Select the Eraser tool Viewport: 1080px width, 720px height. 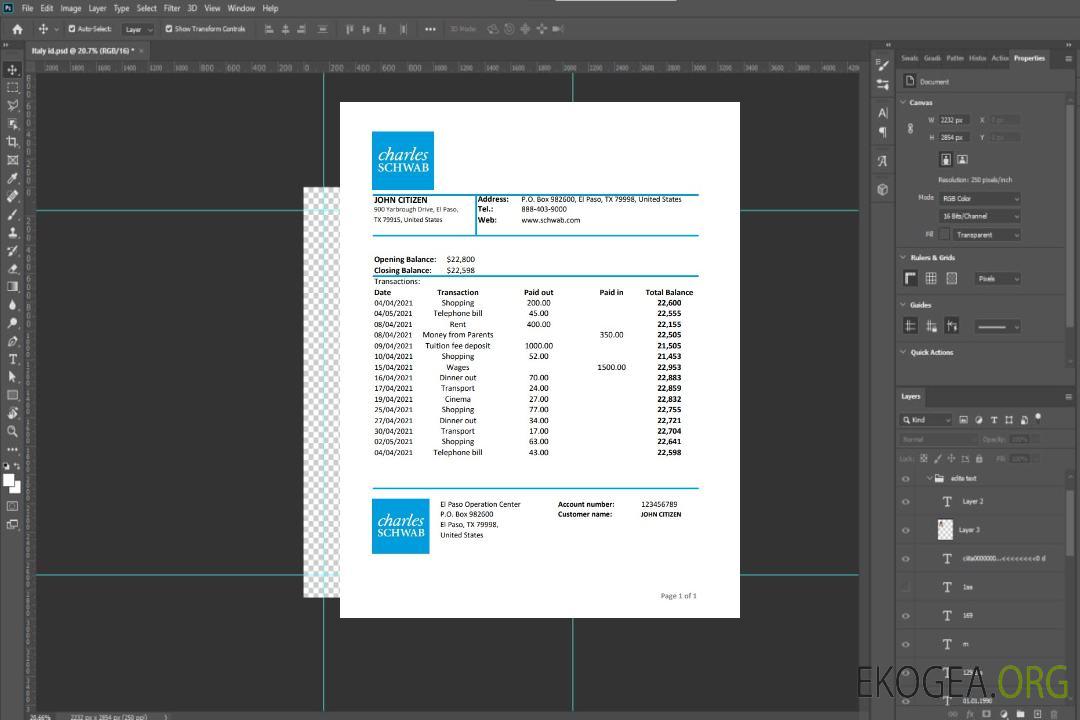[12, 269]
